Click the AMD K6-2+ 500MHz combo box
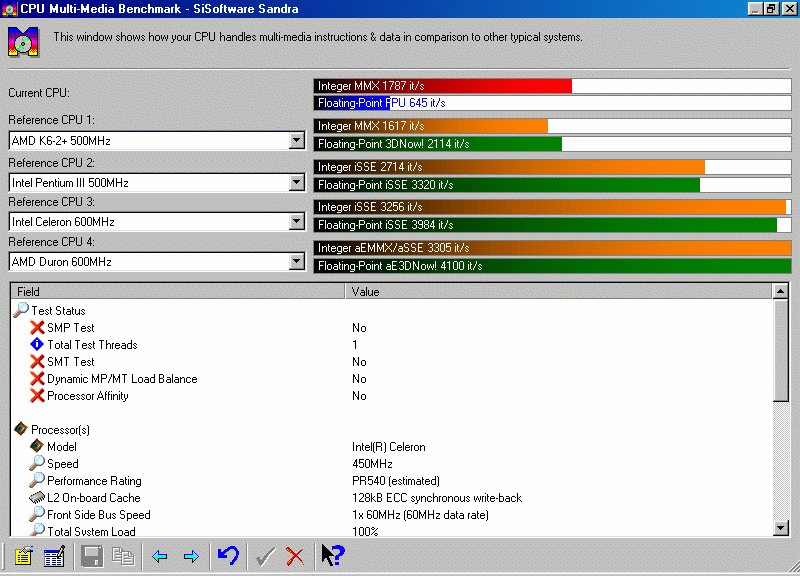 (x=157, y=140)
